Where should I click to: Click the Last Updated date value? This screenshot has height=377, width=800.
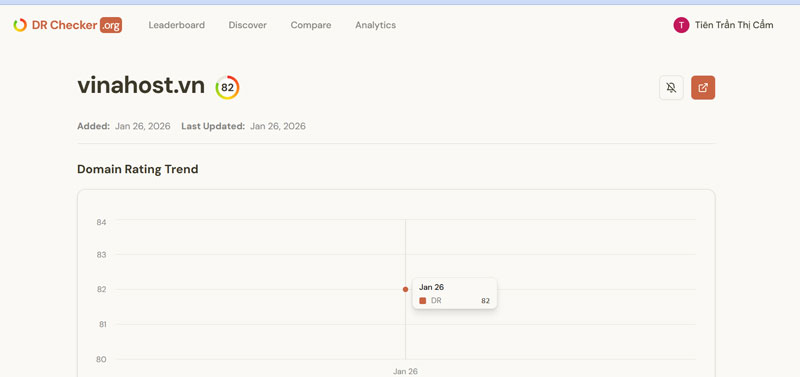(x=278, y=127)
